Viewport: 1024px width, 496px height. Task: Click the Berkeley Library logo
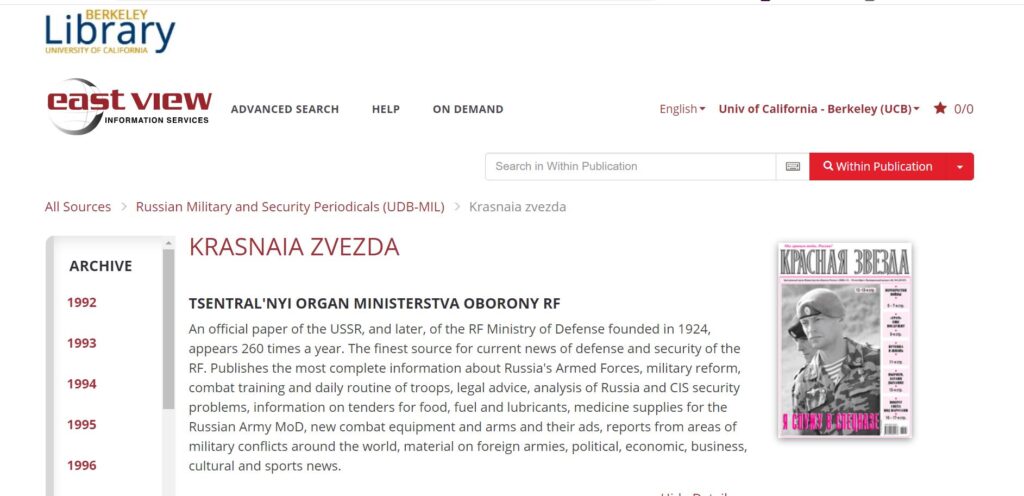(109, 32)
